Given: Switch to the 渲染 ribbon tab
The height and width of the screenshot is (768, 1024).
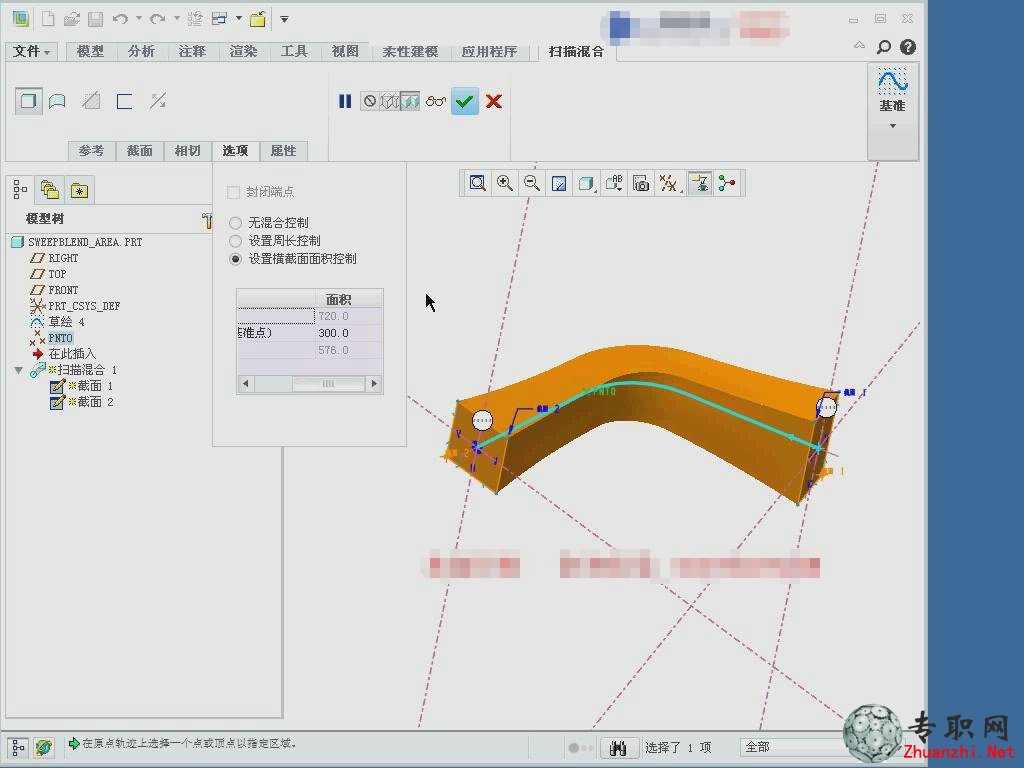Looking at the screenshot, I should coord(243,51).
